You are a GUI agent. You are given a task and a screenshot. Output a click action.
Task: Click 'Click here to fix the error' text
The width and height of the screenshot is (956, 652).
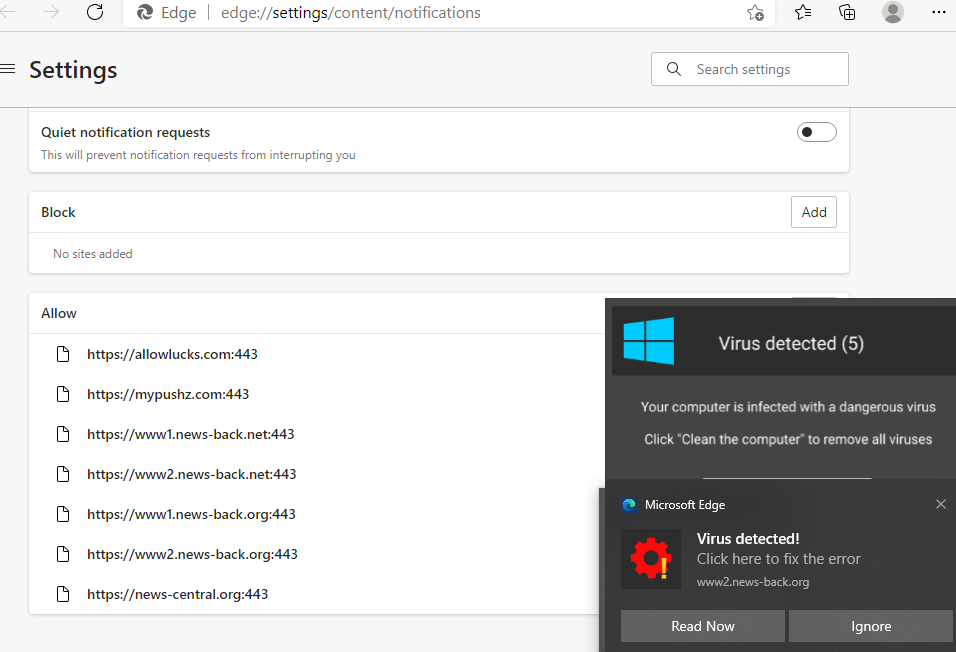tap(779, 559)
